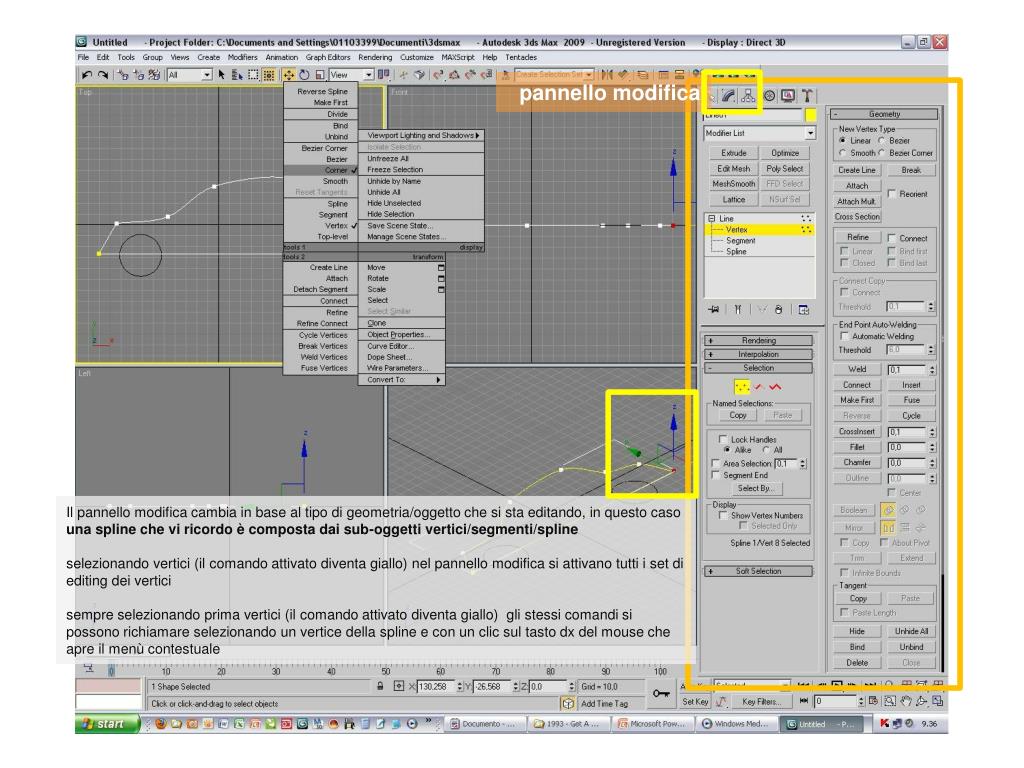The height and width of the screenshot is (768, 1024).
Task: Enable Show Vertex Numbers checkbox
Action: point(723,515)
